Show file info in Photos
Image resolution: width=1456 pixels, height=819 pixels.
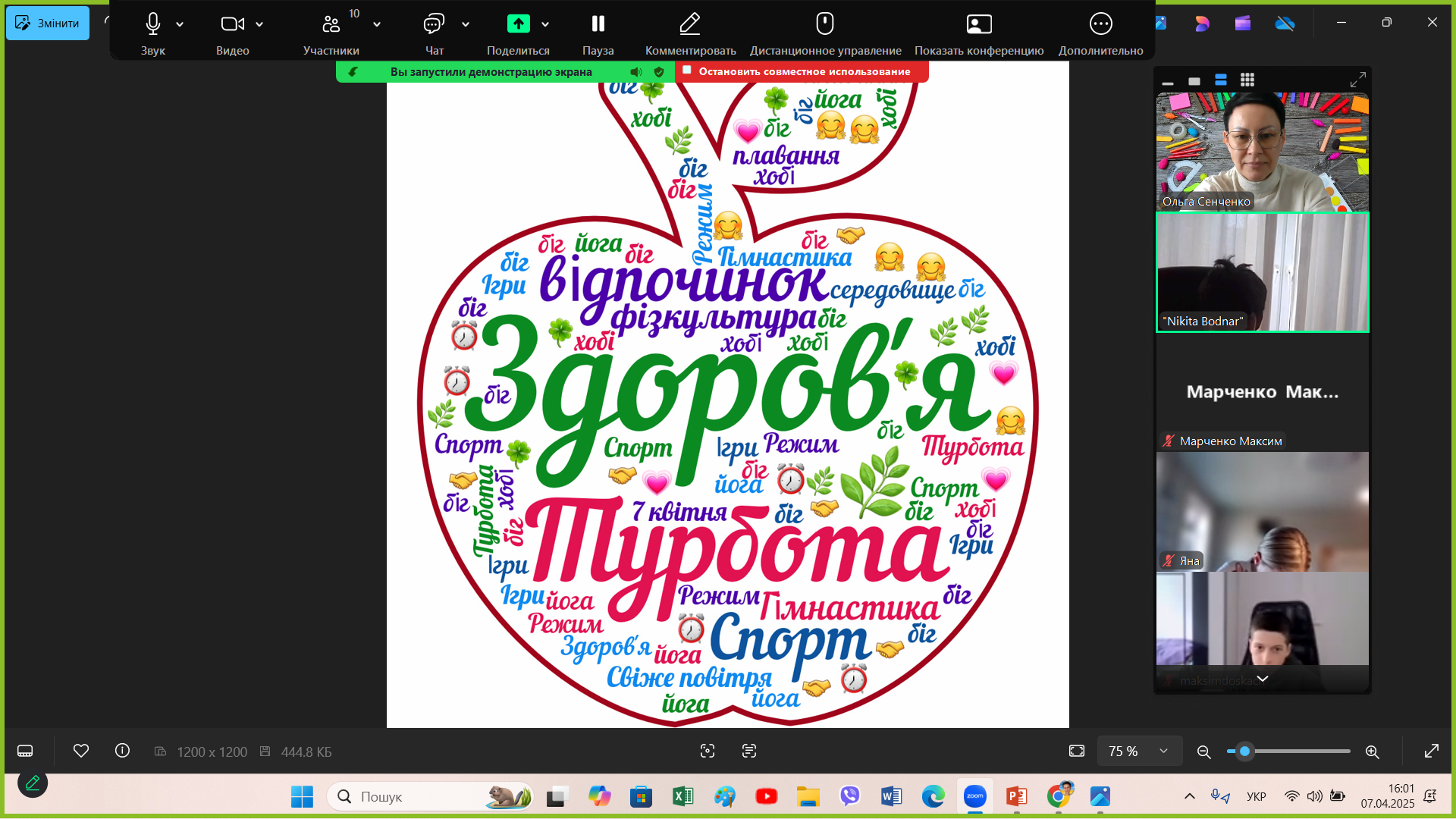tap(122, 751)
